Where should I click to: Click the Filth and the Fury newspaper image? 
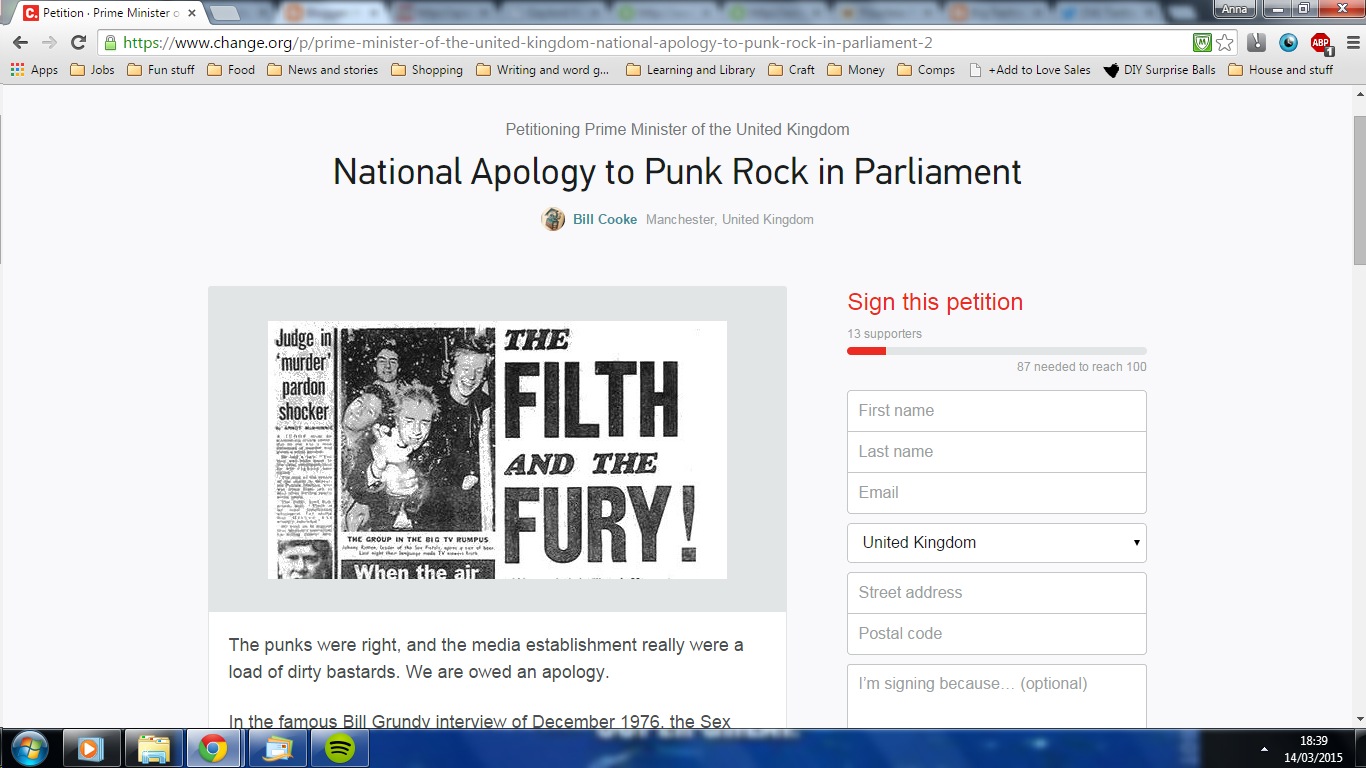(x=497, y=450)
